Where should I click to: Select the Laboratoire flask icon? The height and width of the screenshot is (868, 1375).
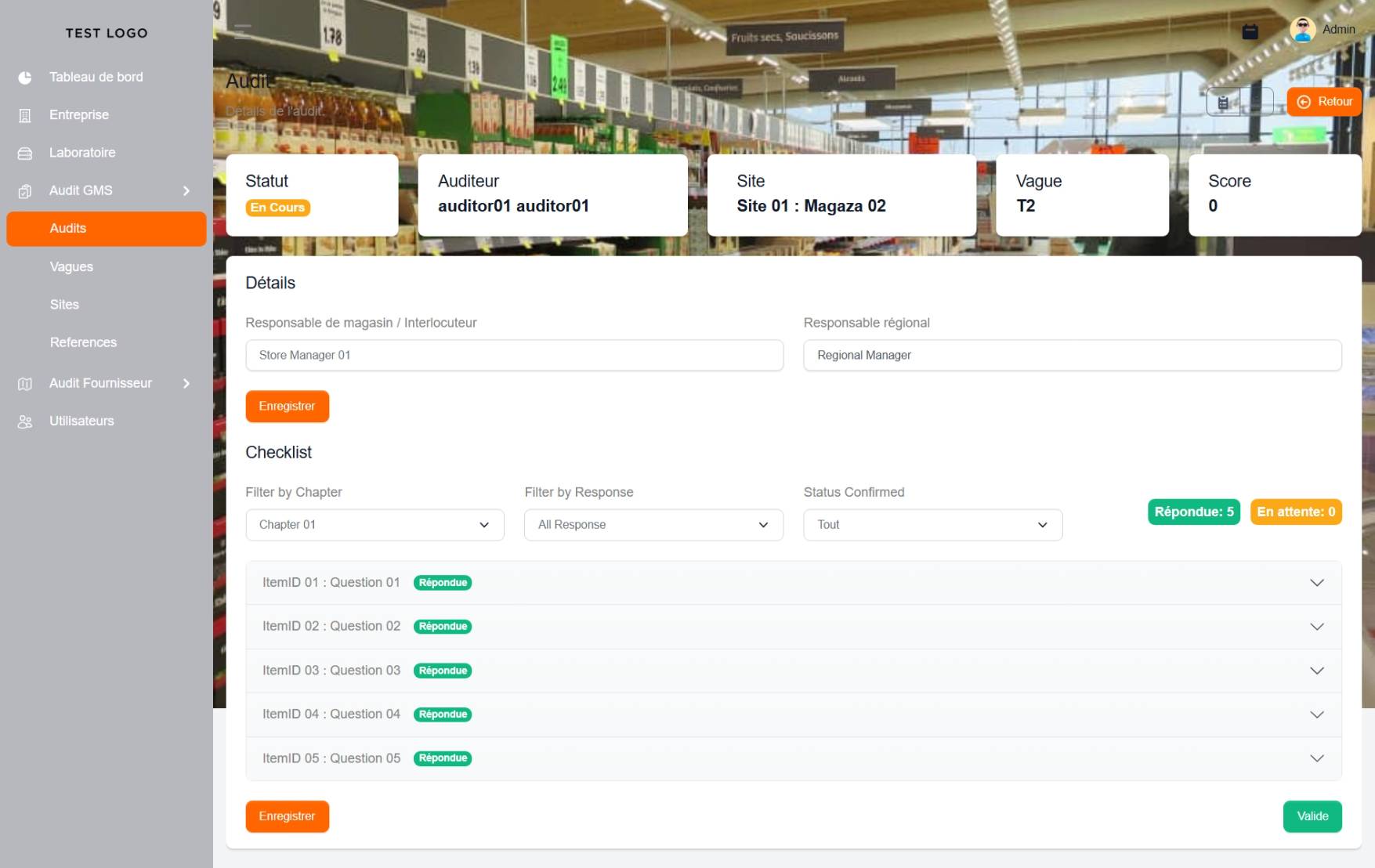click(x=24, y=152)
